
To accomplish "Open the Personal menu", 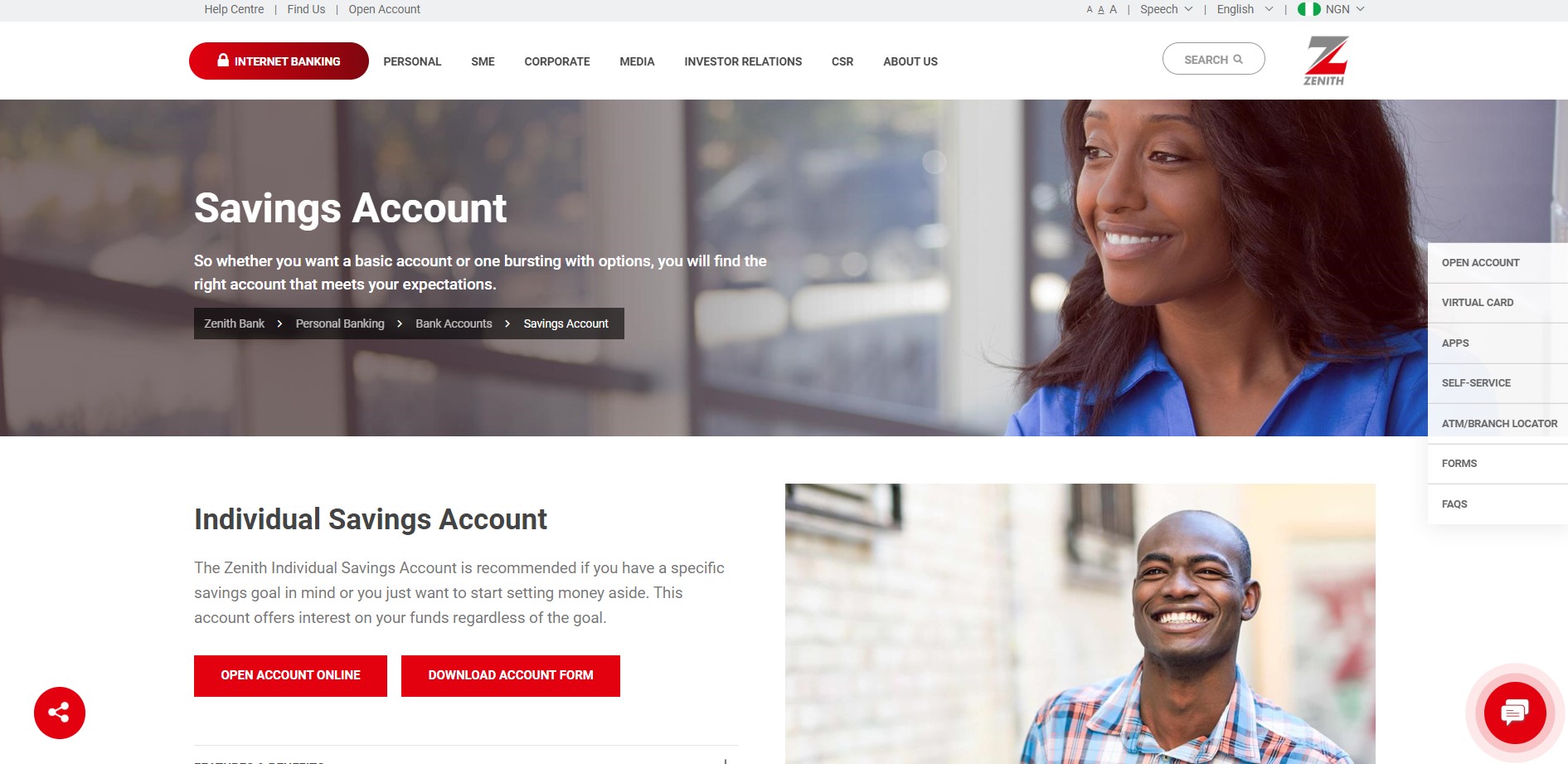I will point(412,61).
